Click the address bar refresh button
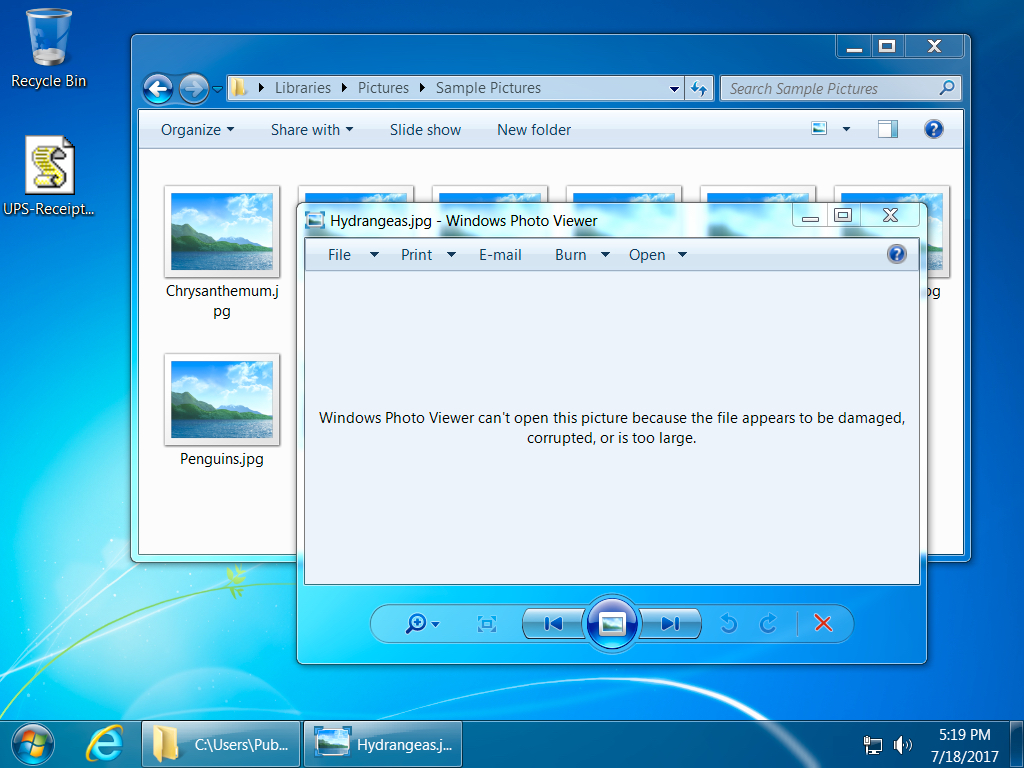The height and width of the screenshot is (768, 1024). tap(699, 88)
